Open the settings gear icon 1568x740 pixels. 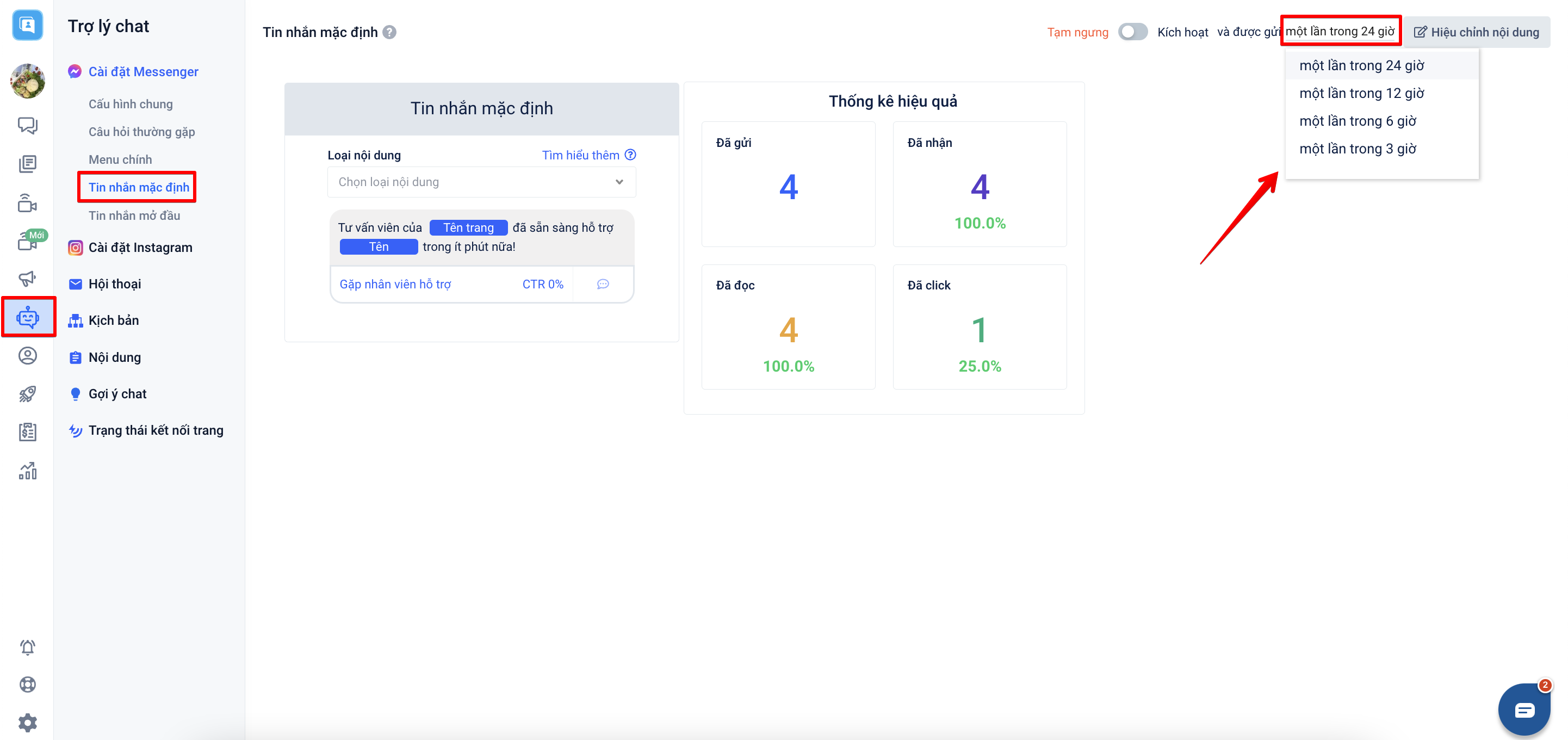pyautogui.click(x=27, y=723)
